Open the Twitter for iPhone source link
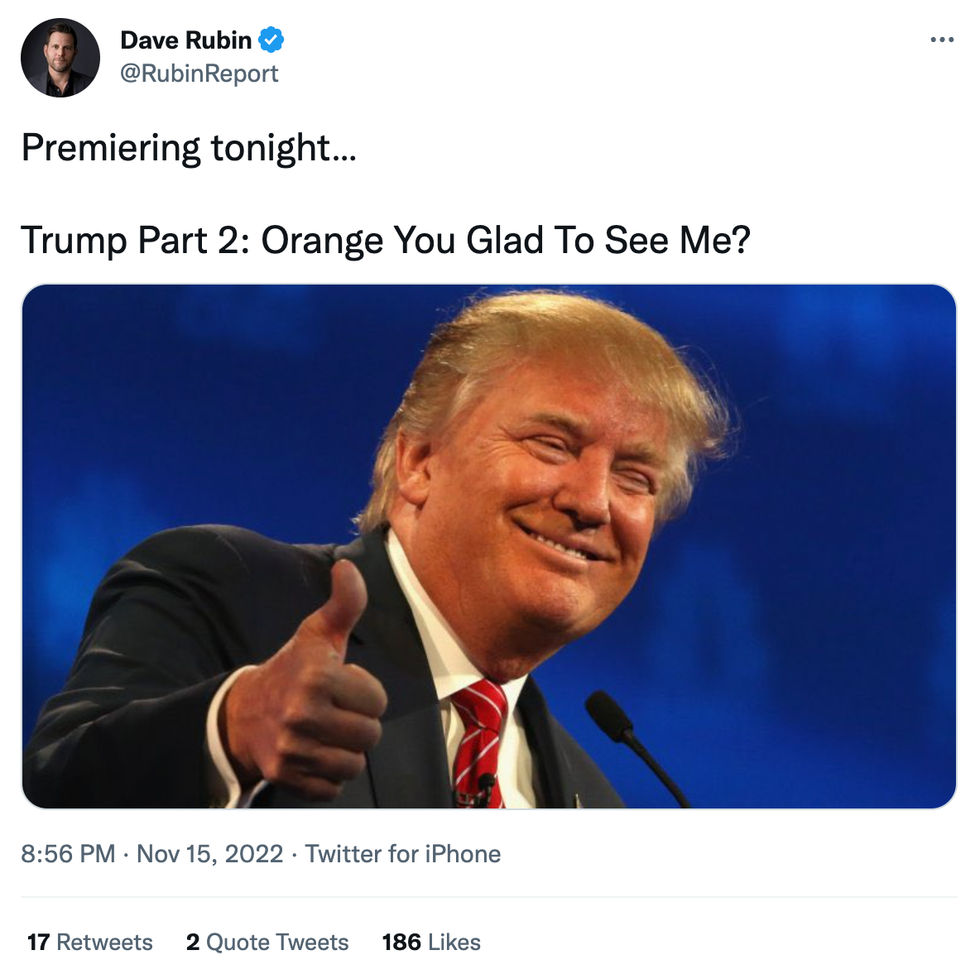The image size is (980, 978). [403, 854]
